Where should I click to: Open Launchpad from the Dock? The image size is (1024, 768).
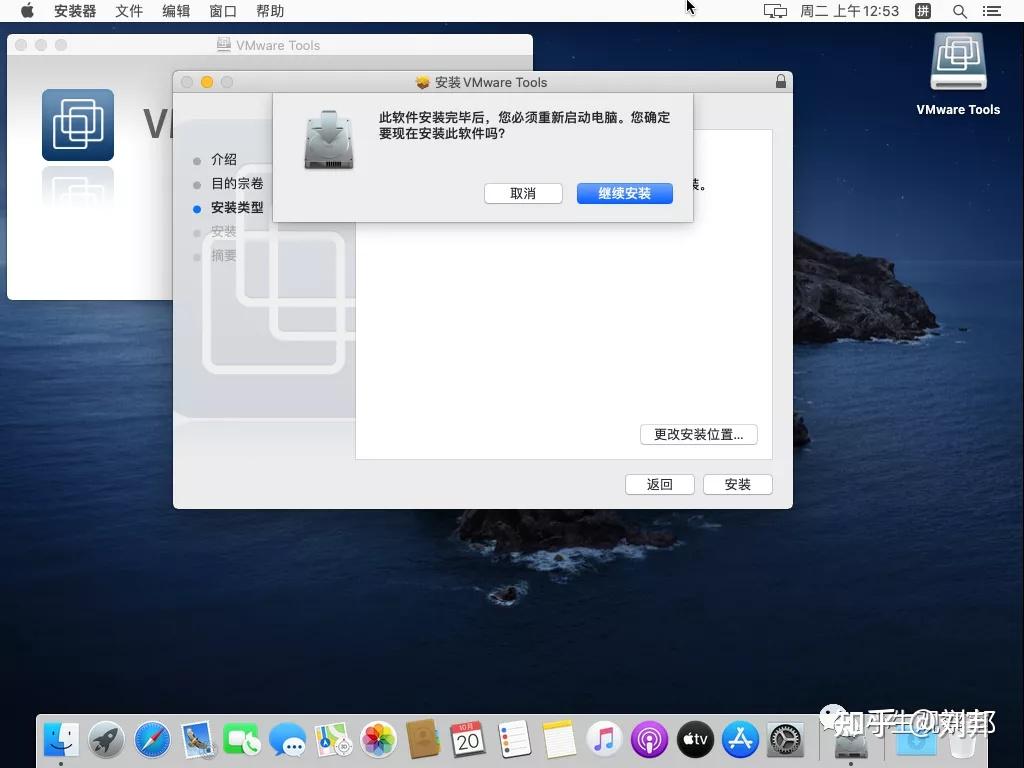click(106, 739)
